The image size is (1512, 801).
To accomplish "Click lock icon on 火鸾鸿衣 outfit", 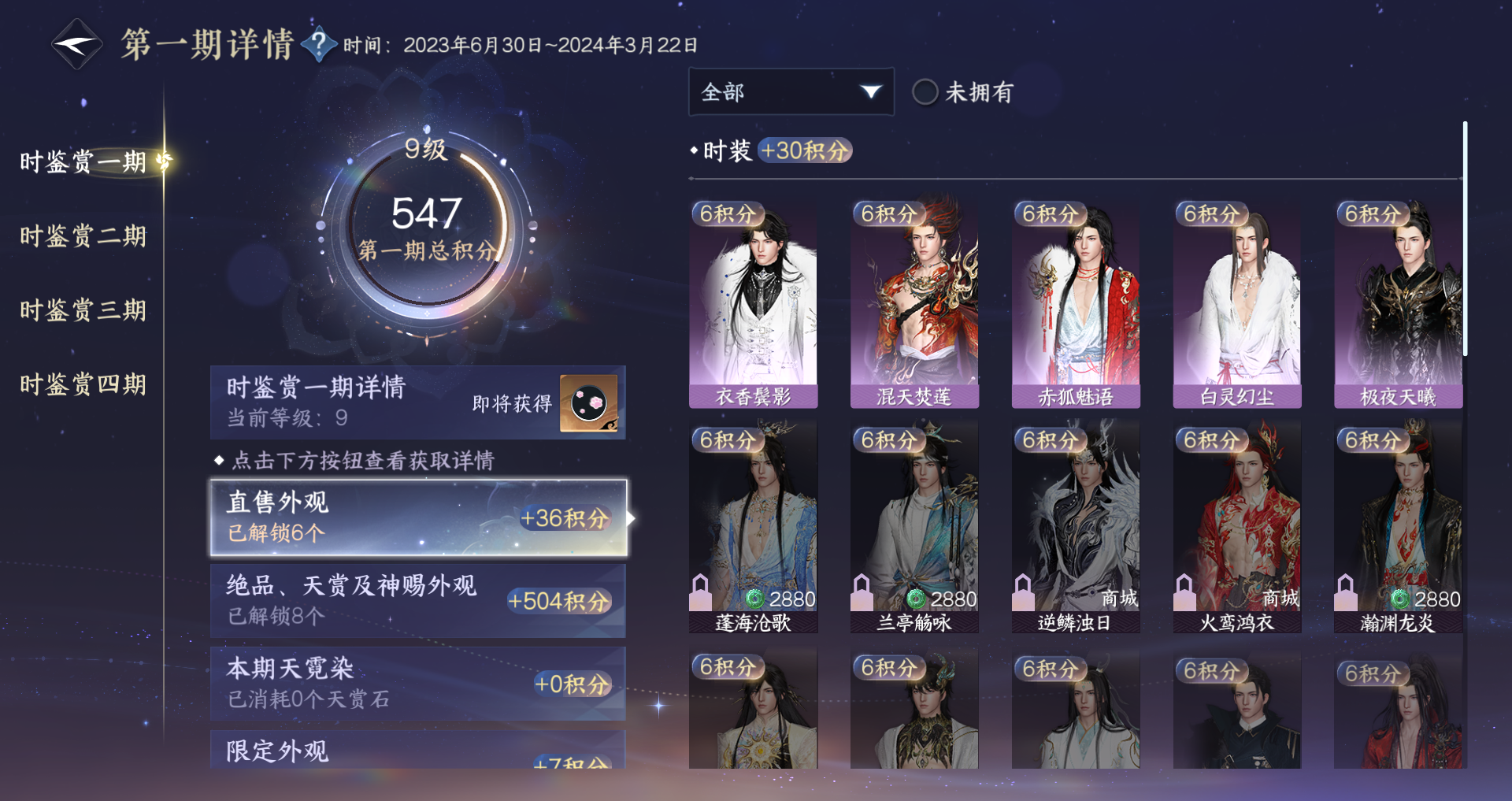I will (1184, 592).
